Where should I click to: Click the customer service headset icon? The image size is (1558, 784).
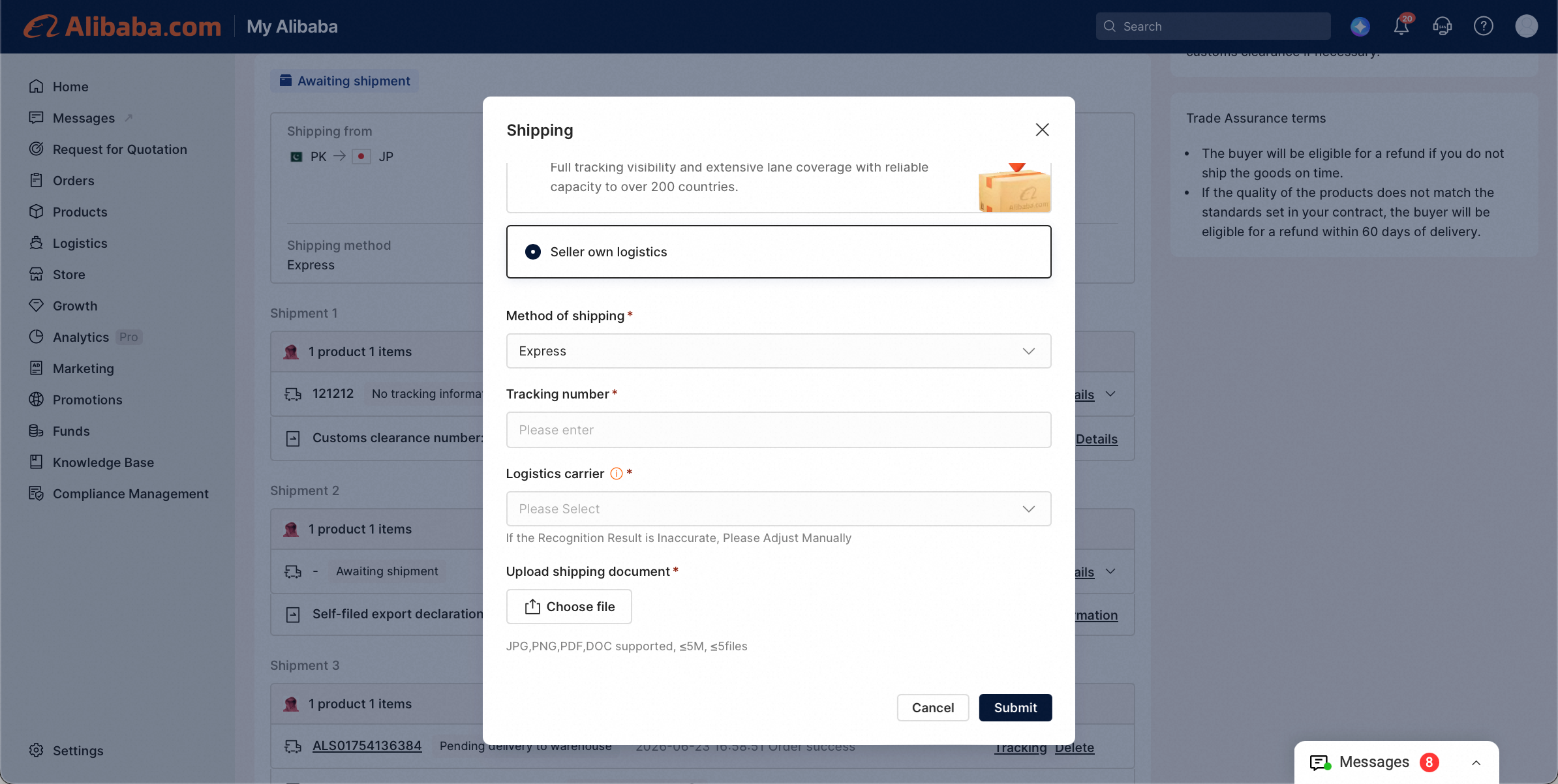[1442, 26]
